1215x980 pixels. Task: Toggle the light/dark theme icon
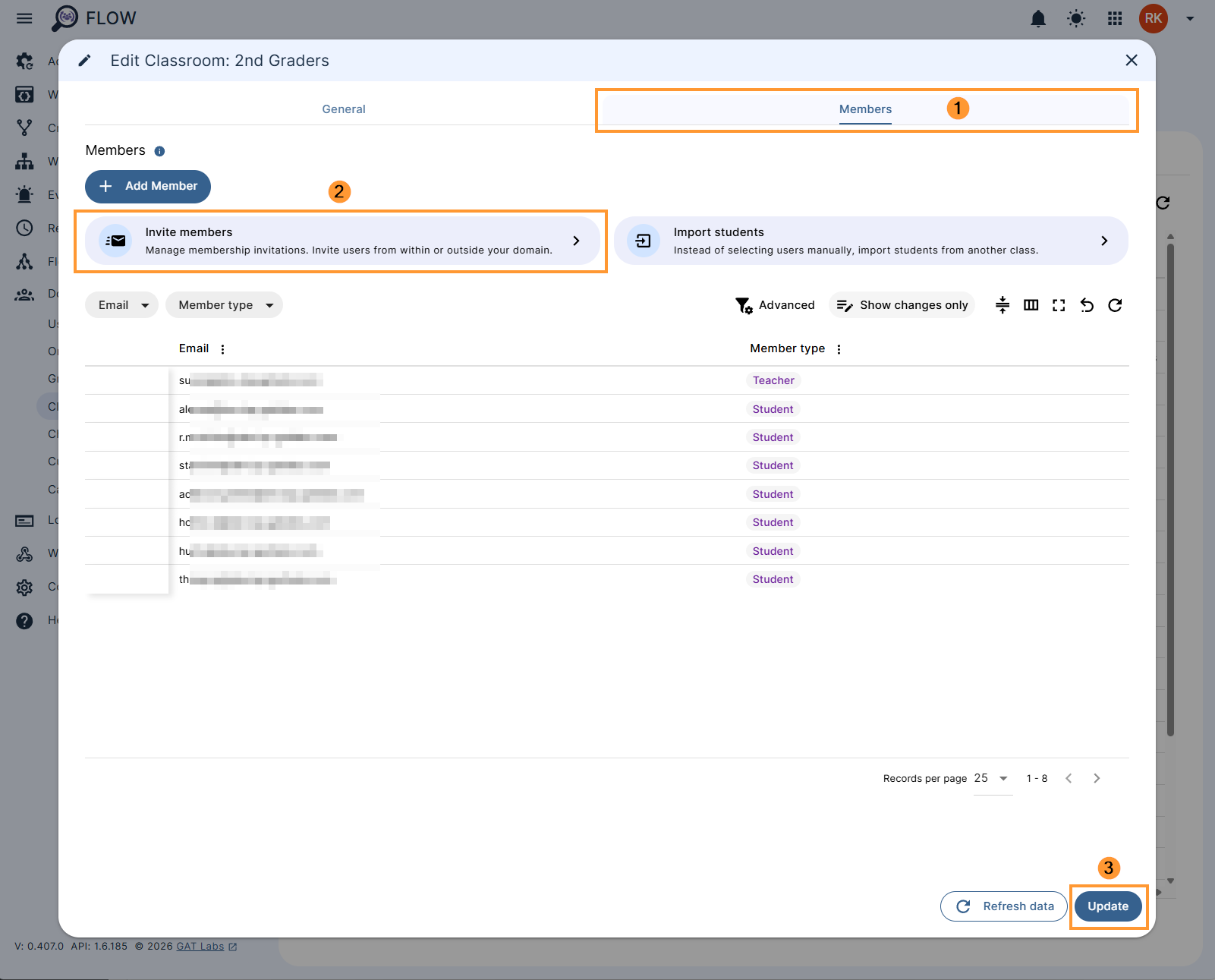[1076, 19]
